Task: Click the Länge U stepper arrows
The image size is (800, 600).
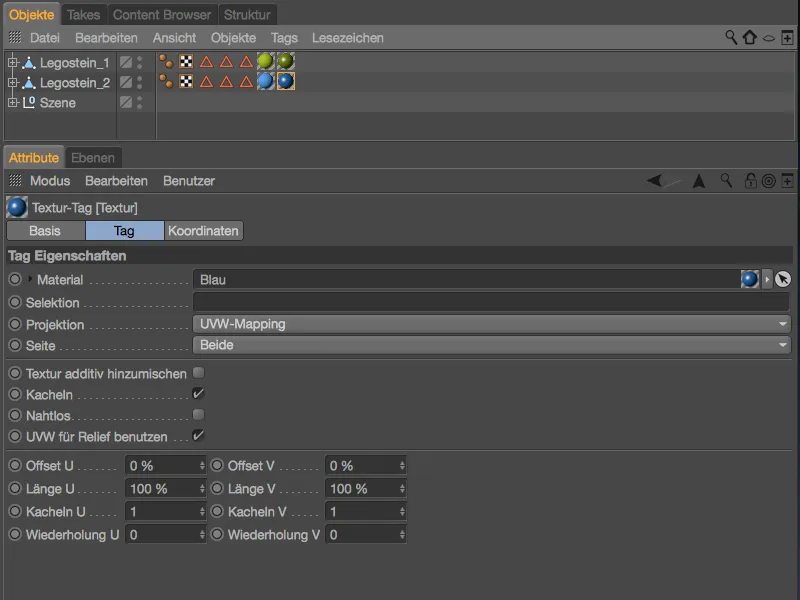Action: pyautogui.click(x=202, y=488)
